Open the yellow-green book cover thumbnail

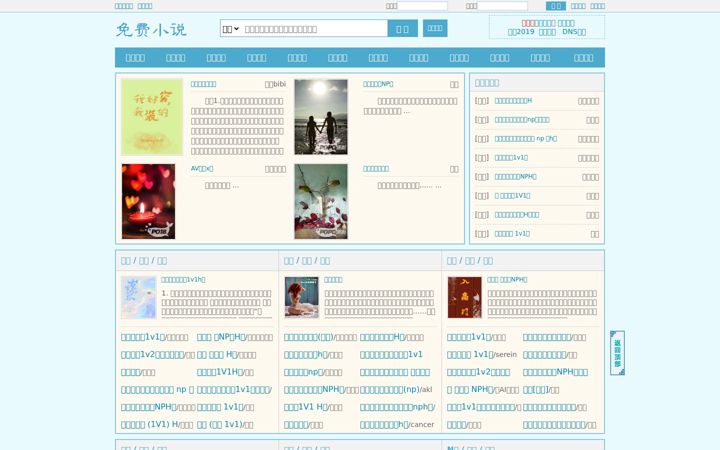coord(152,117)
